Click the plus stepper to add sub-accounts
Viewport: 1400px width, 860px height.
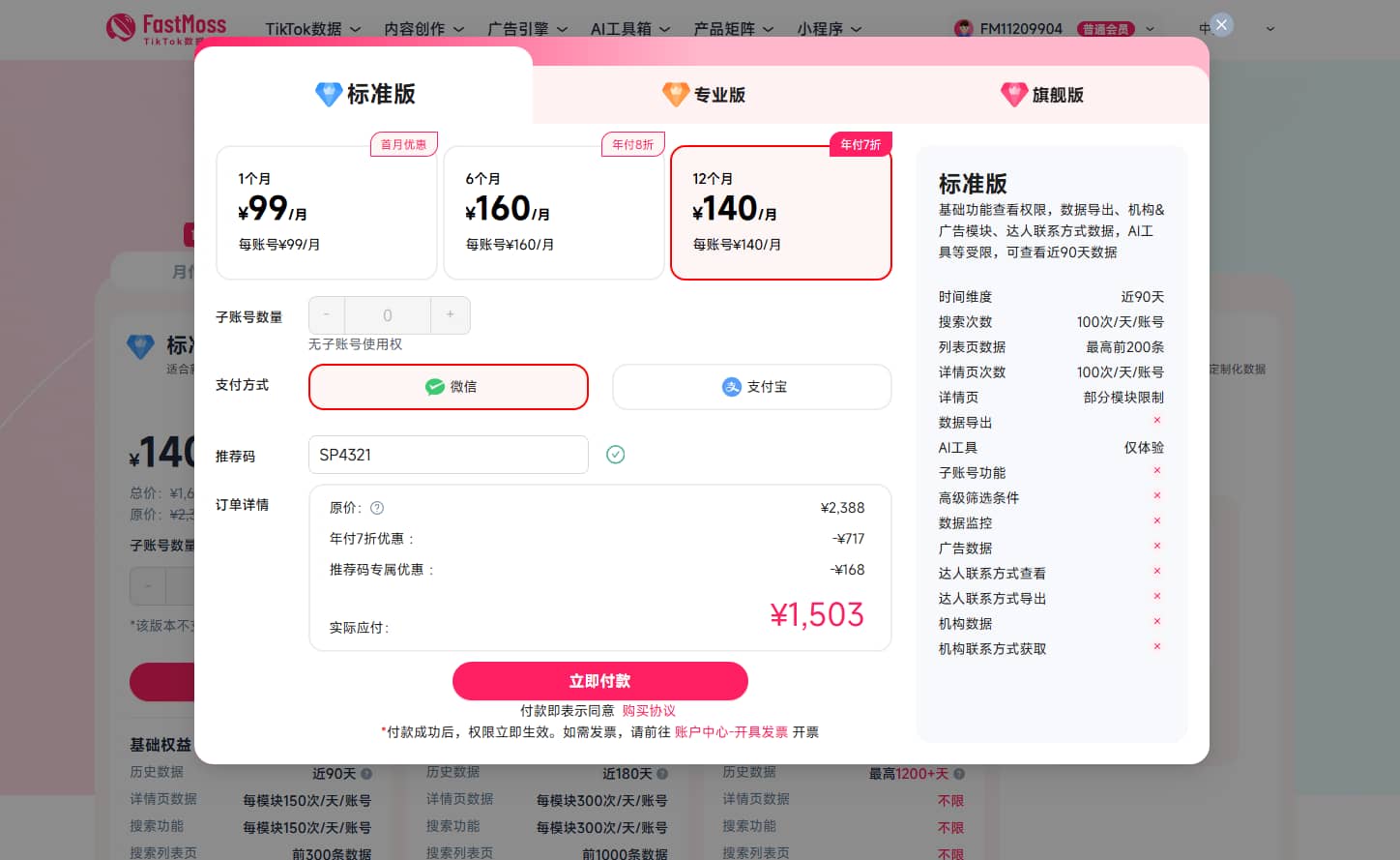[450, 314]
